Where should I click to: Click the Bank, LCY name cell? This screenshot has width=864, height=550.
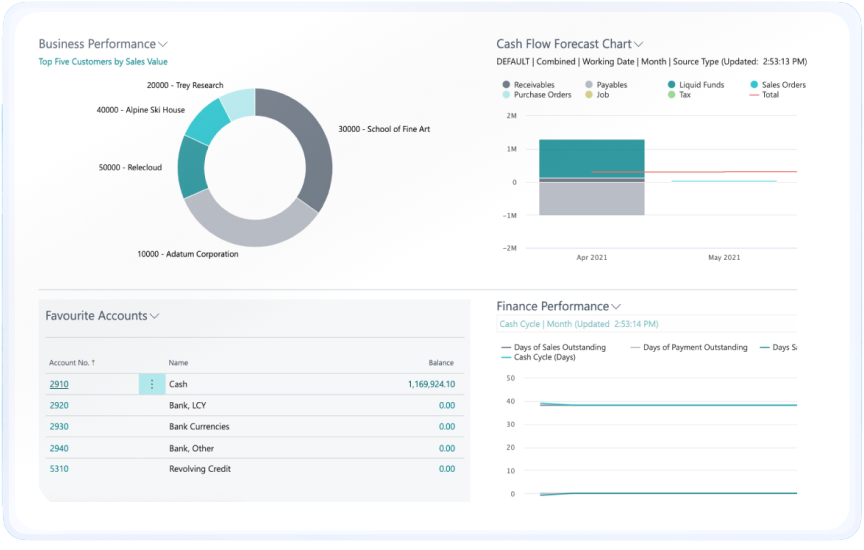(187, 406)
